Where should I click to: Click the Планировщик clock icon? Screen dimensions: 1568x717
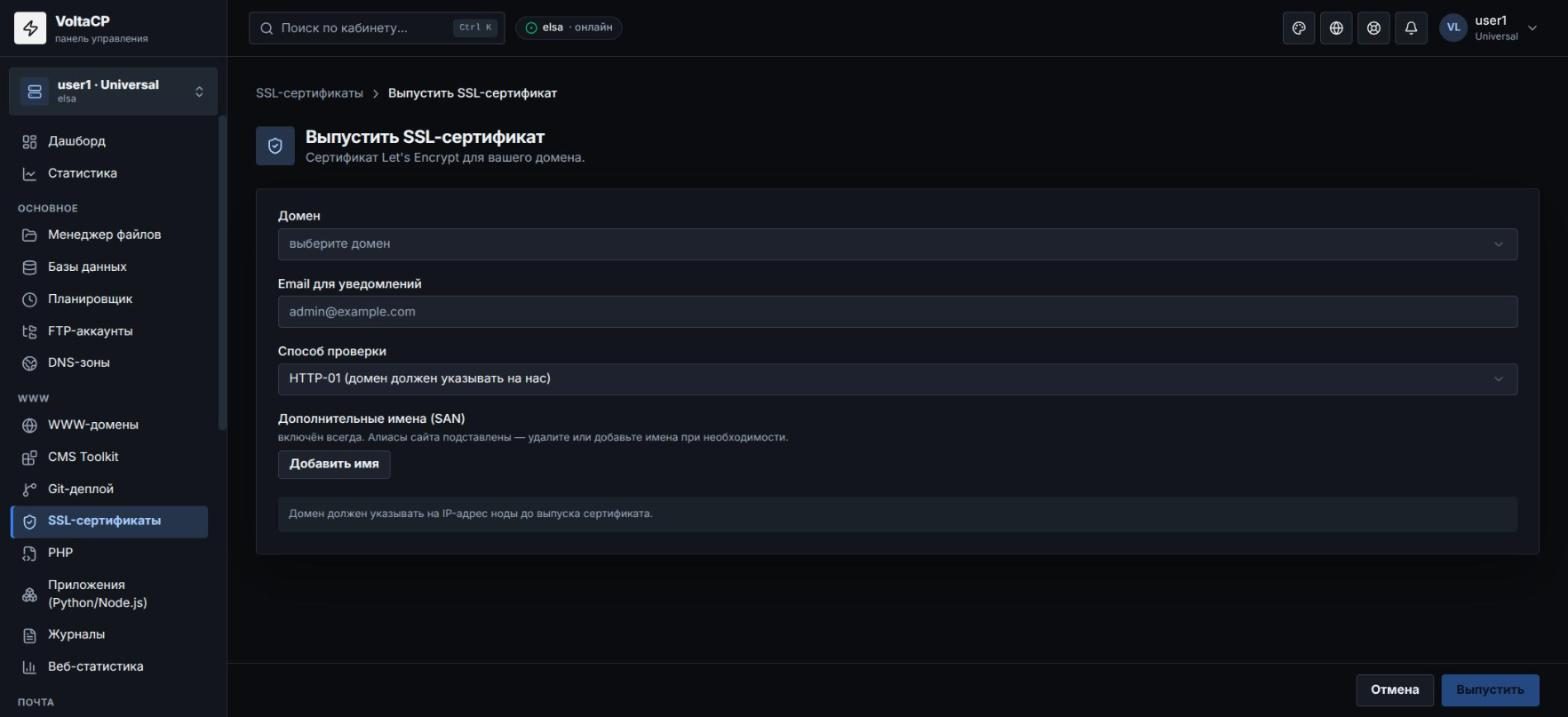pyautogui.click(x=30, y=299)
